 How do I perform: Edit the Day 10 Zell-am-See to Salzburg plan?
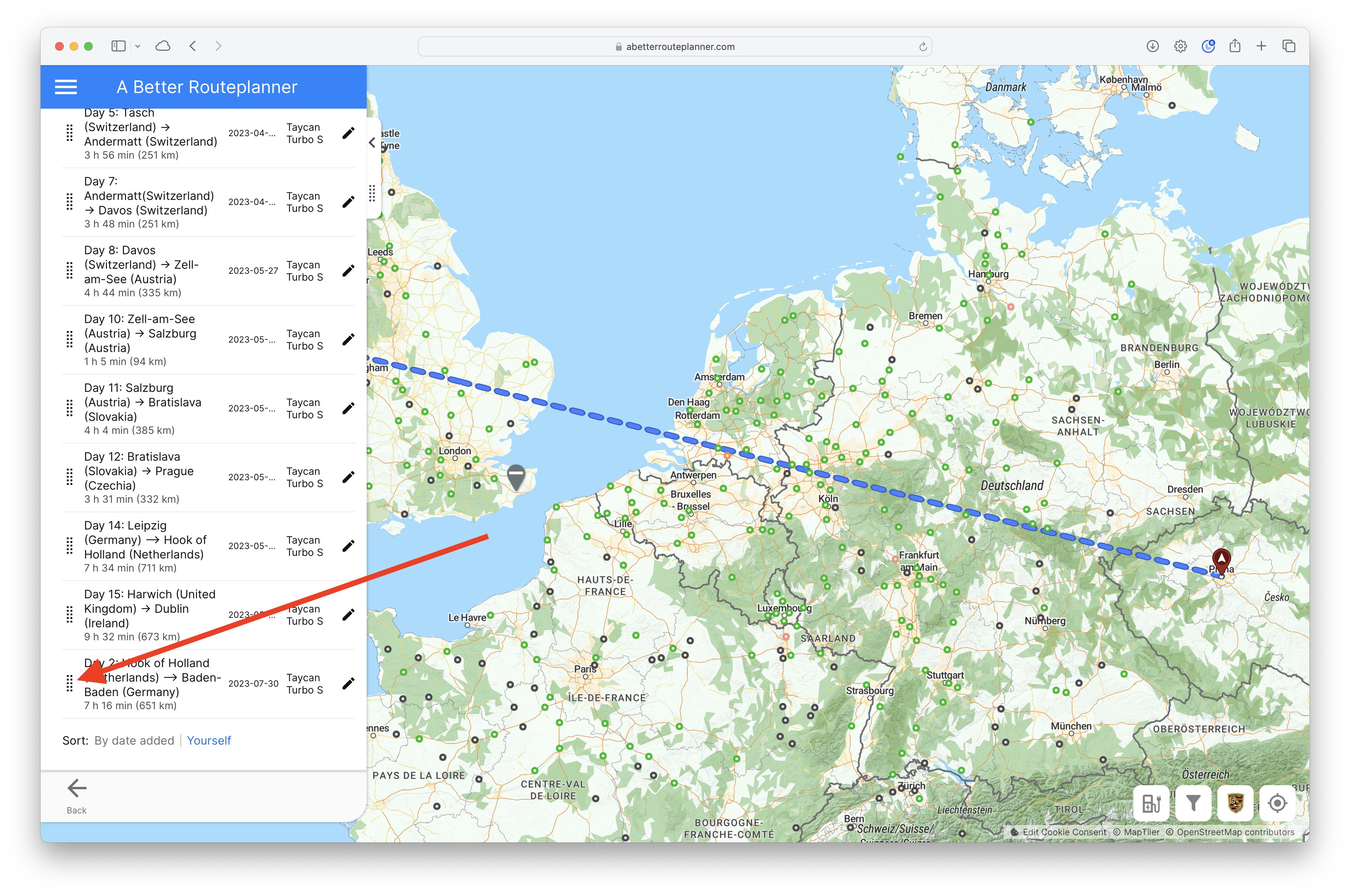(348, 339)
